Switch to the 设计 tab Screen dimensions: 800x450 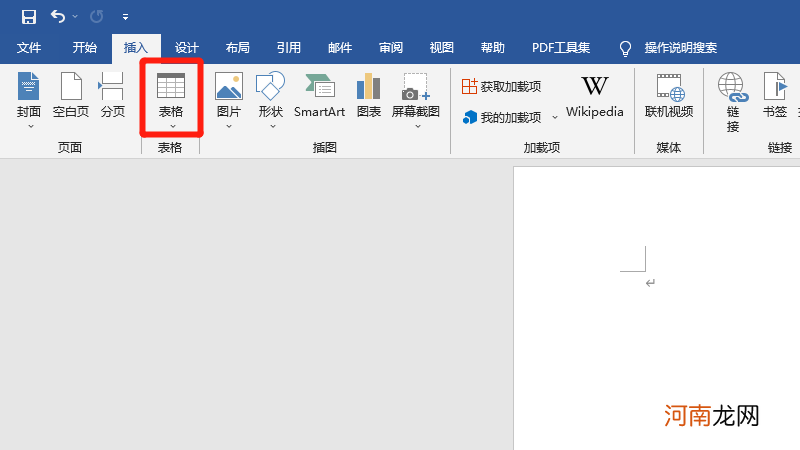[x=186, y=48]
